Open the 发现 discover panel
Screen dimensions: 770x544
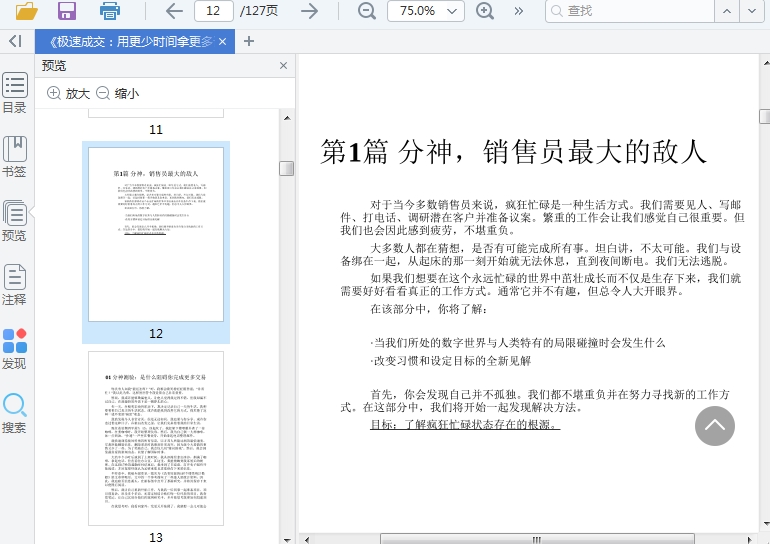[x=15, y=349]
